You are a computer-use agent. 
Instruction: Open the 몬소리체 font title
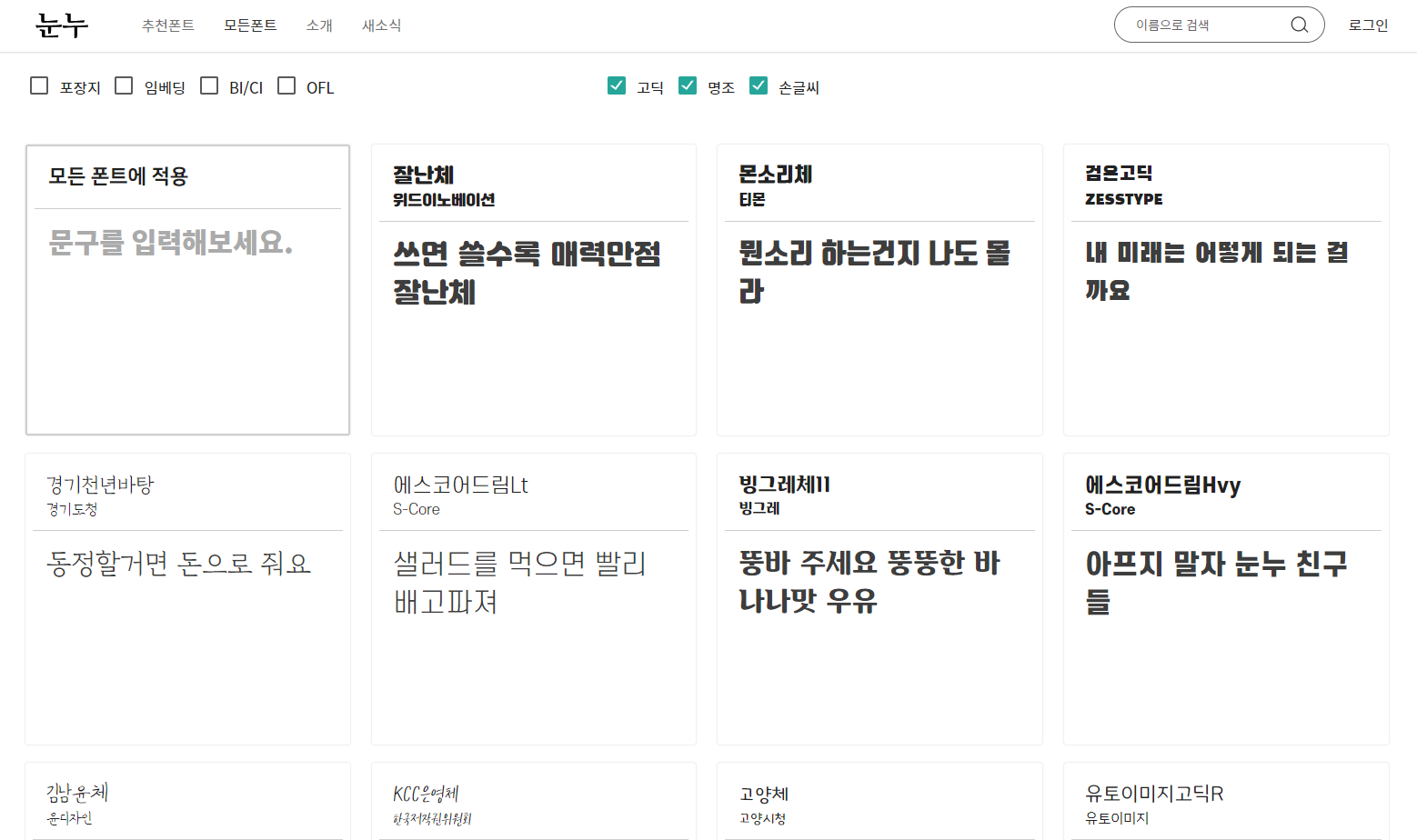(776, 174)
